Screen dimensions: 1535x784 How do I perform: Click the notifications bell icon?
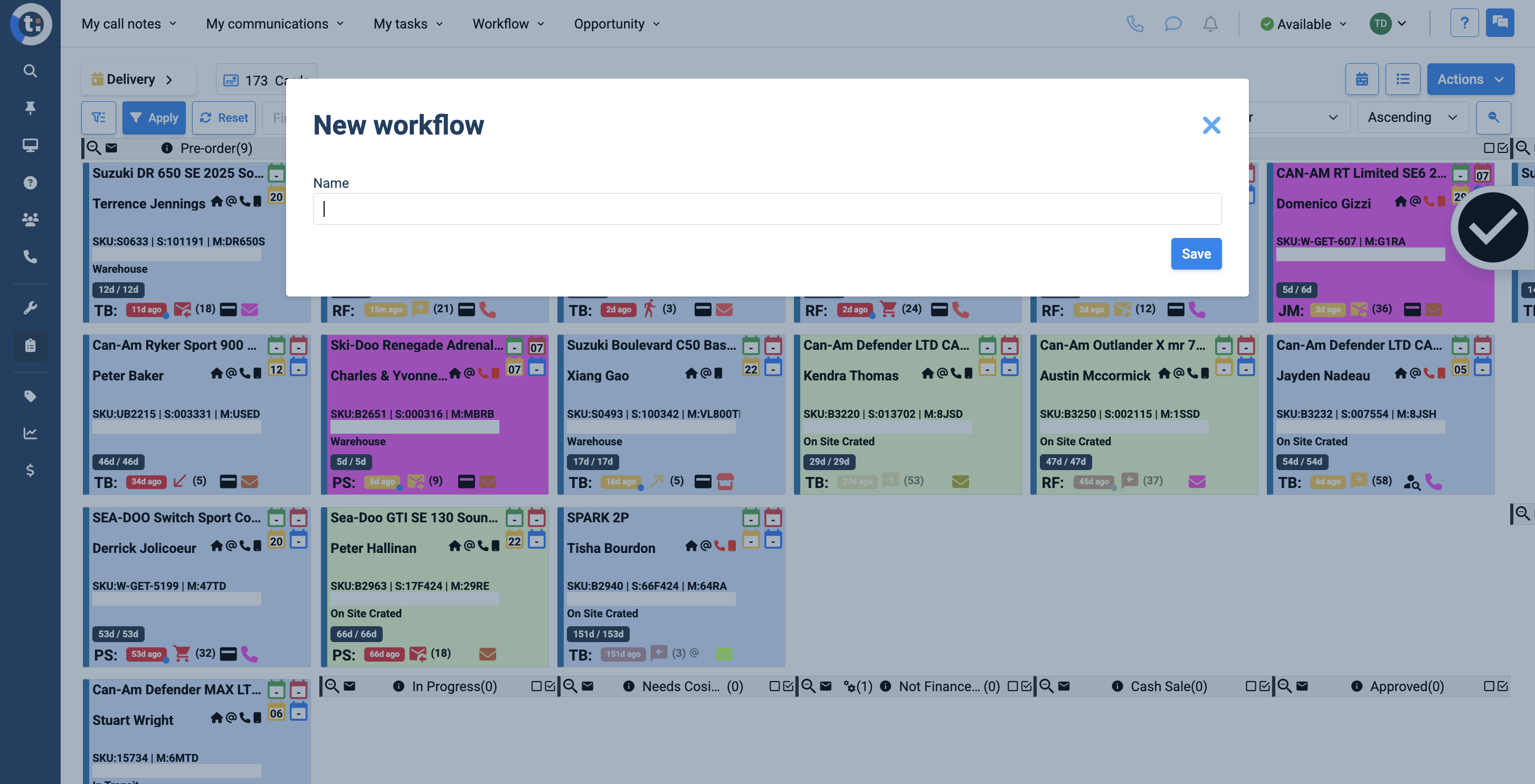tap(1210, 24)
